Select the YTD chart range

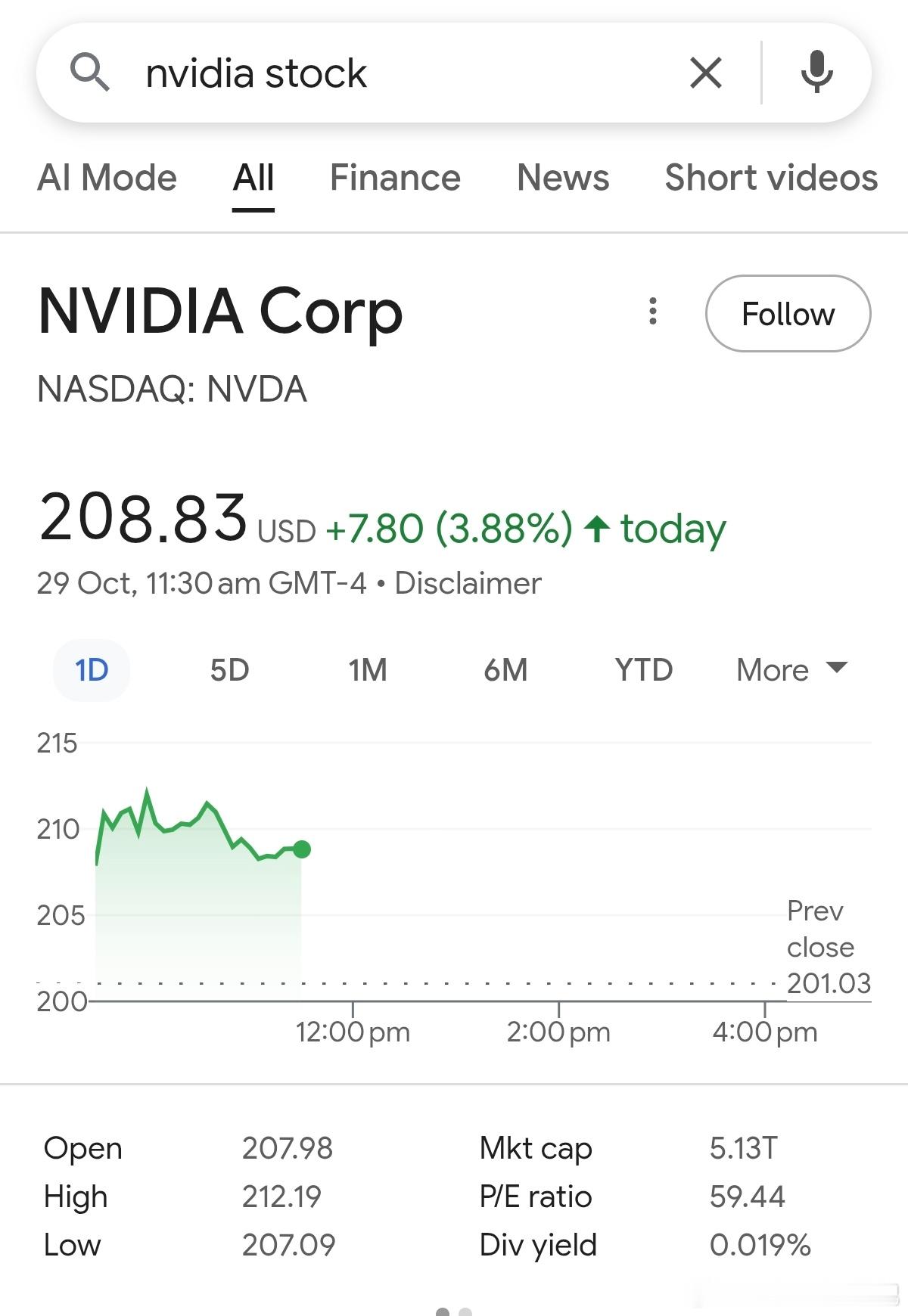pos(643,670)
